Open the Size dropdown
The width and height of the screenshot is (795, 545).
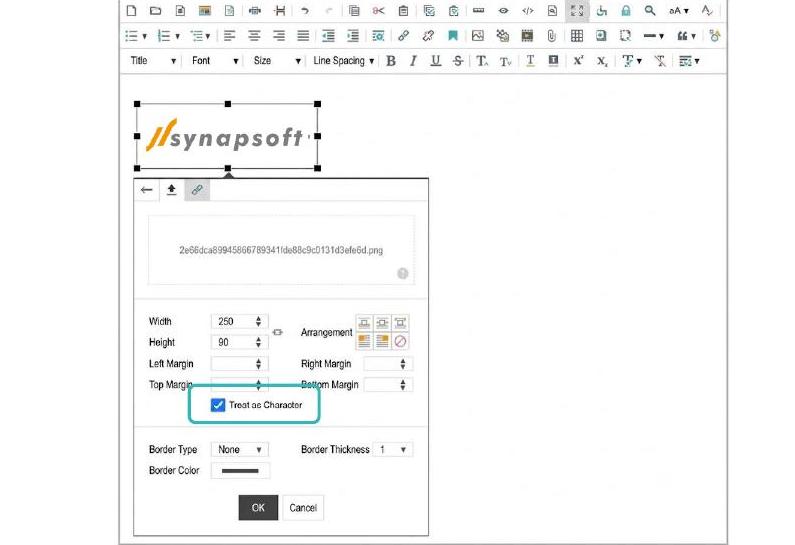pyautogui.click(x=277, y=61)
